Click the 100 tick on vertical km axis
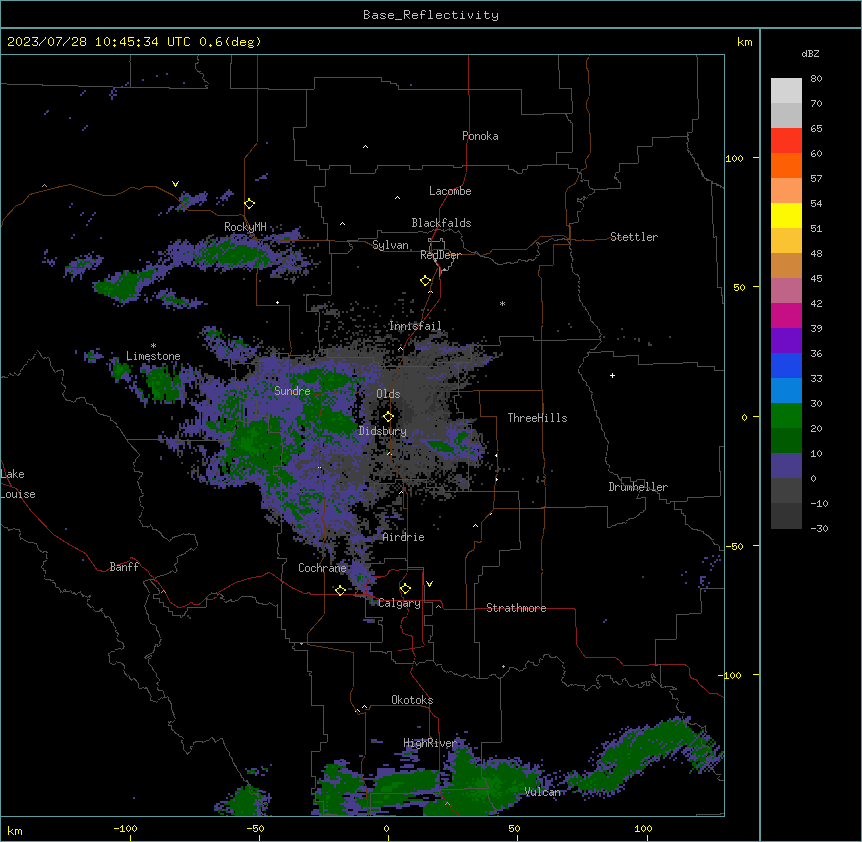The height and width of the screenshot is (842, 862). 734,158
